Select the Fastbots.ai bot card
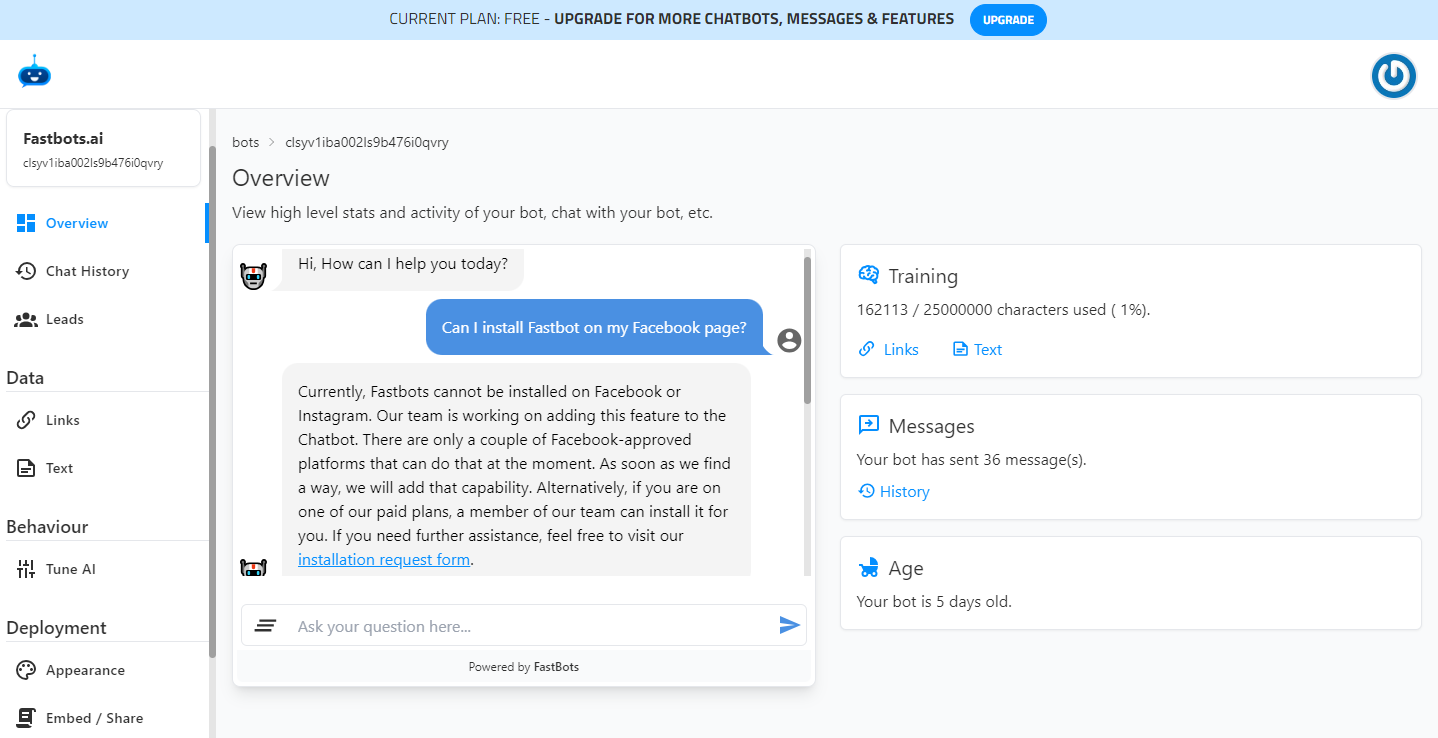 (104, 148)
